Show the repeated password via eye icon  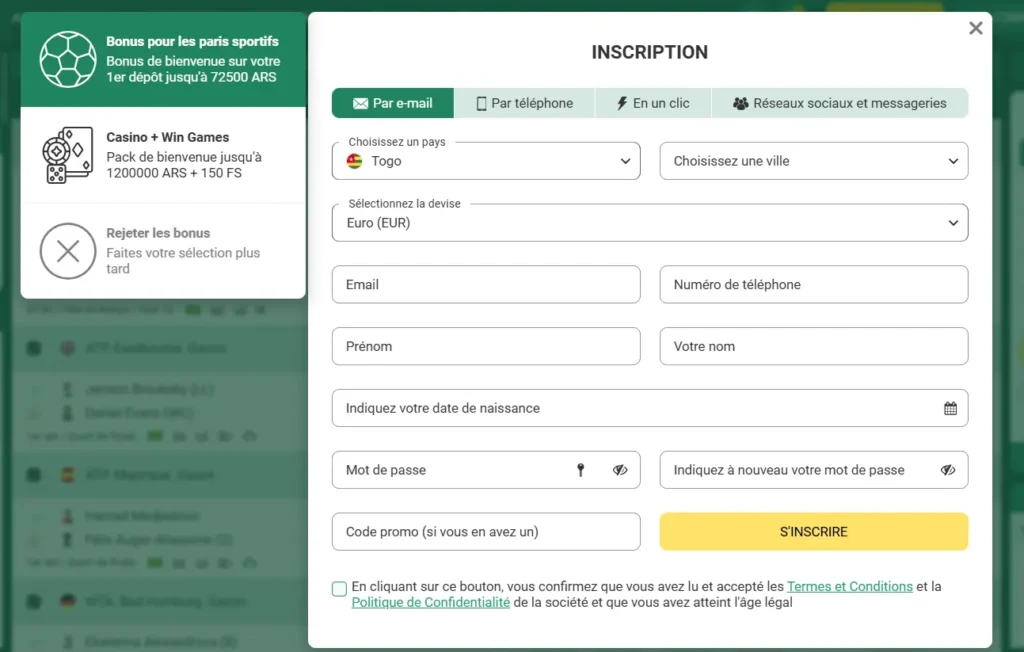[948, 470]
